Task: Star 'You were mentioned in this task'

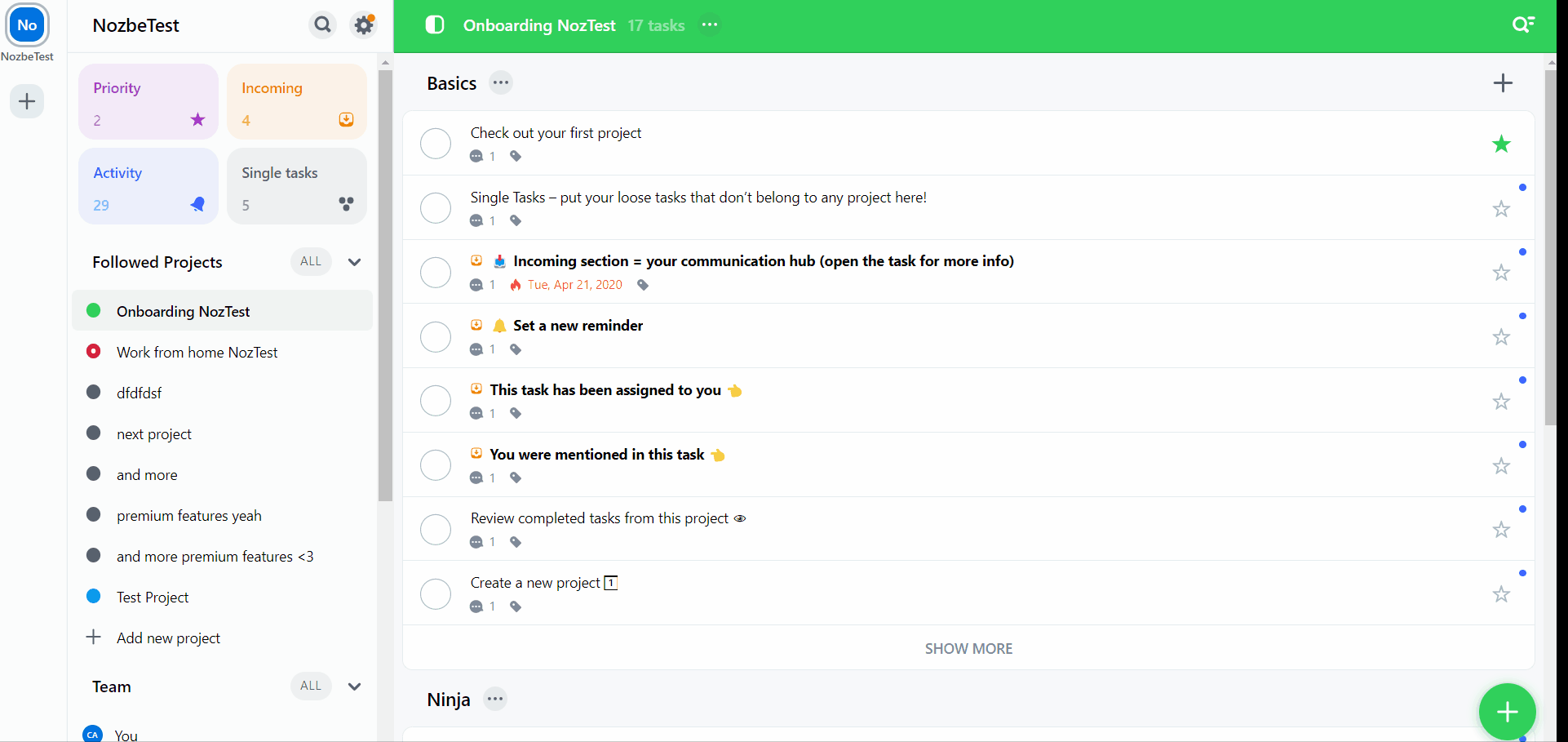Action: [1501, 466]
